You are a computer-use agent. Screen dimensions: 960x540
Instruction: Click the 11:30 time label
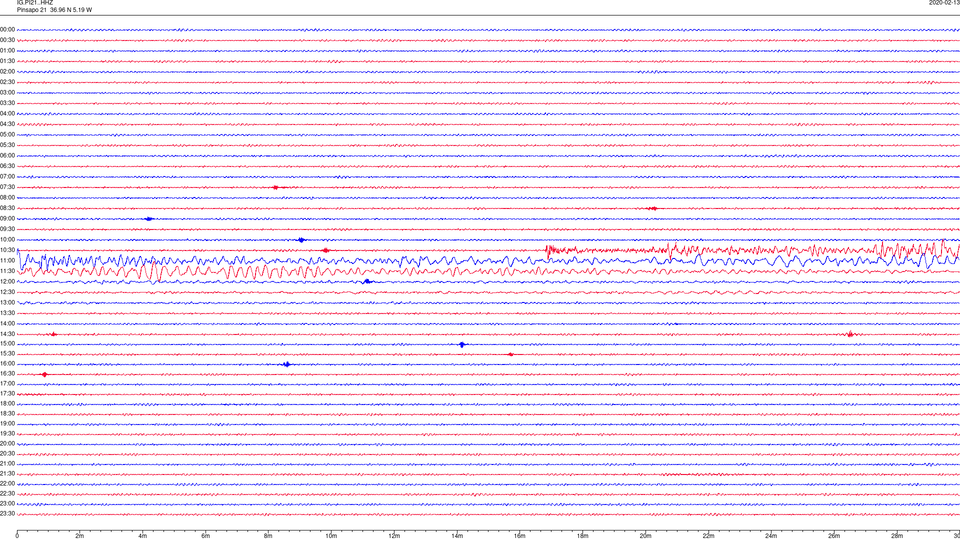click(x=7, y=271)
